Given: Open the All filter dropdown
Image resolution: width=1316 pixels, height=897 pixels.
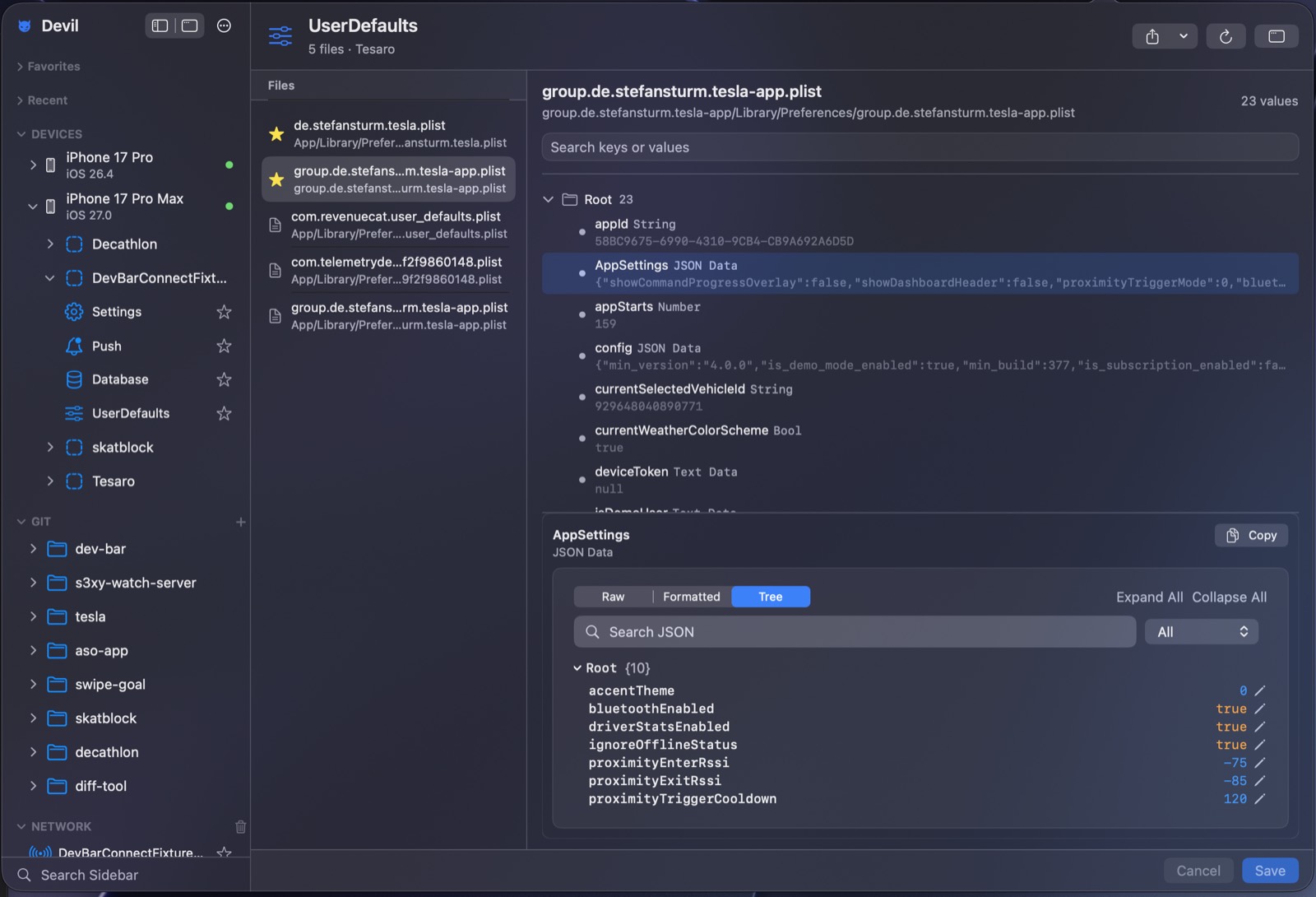Looking at the screenshot, I should coord(1202,632).
